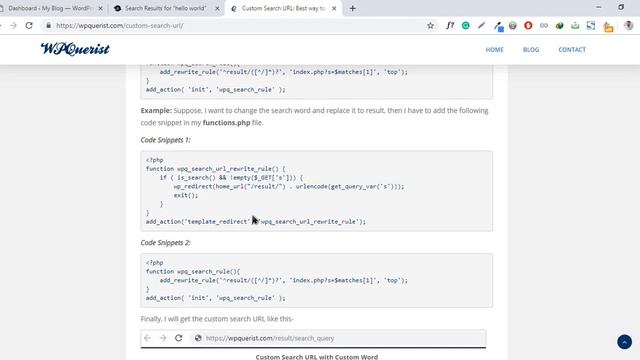Click the purple pen extension icon
Image resolution: width=640 pixels, height=360 pixels.
481,26
